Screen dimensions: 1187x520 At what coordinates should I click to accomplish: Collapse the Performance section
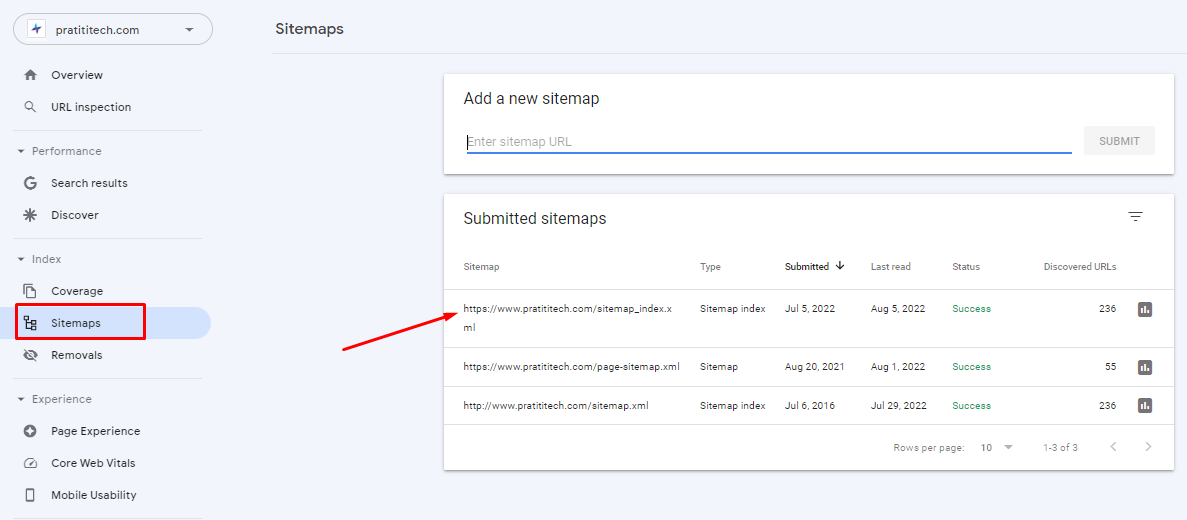coord(21,151)
